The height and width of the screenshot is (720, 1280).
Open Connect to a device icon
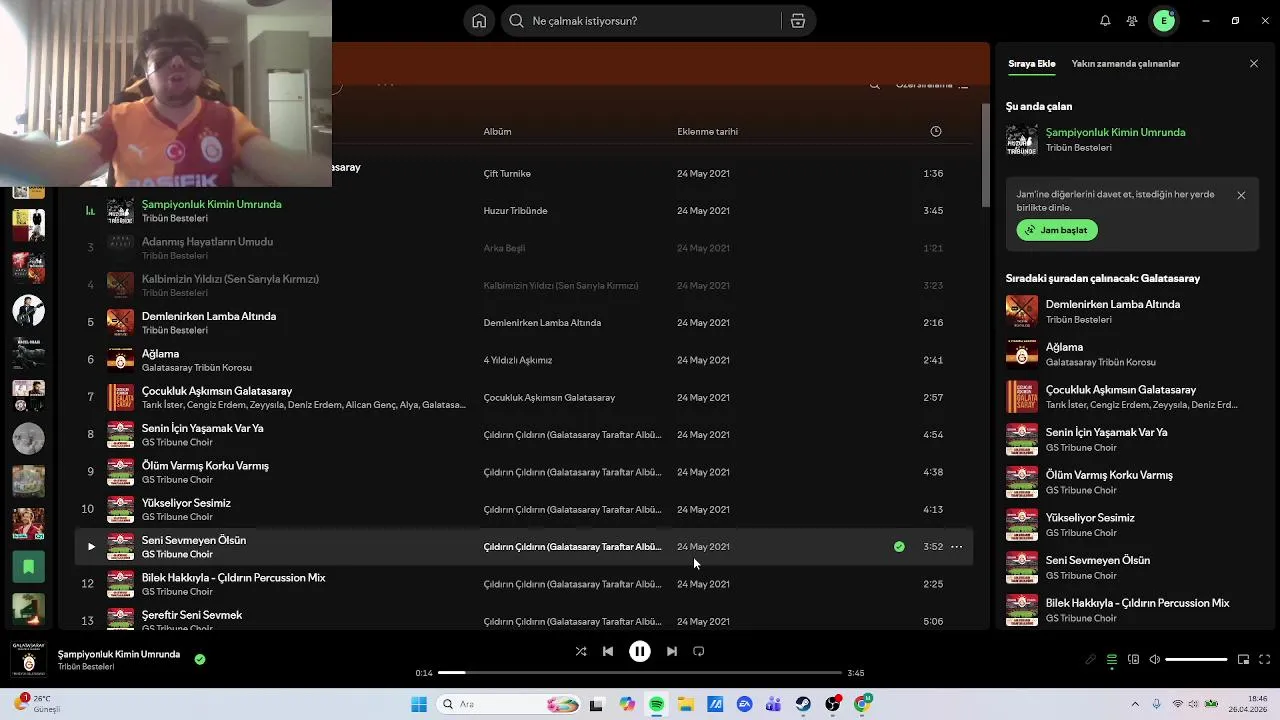[x=1133, y=660]
